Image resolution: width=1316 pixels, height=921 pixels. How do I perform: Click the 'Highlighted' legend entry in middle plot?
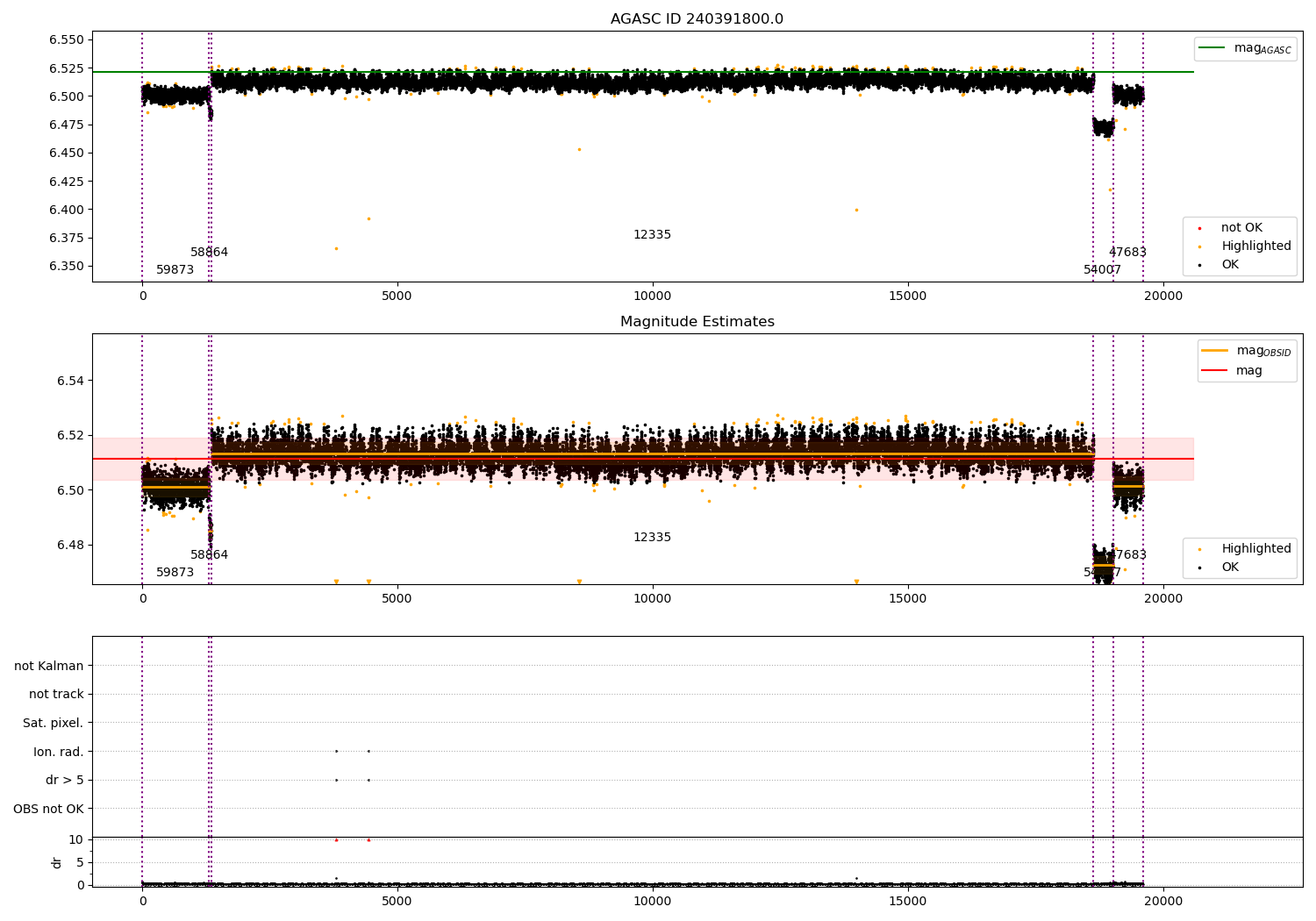pos(1255,549)
